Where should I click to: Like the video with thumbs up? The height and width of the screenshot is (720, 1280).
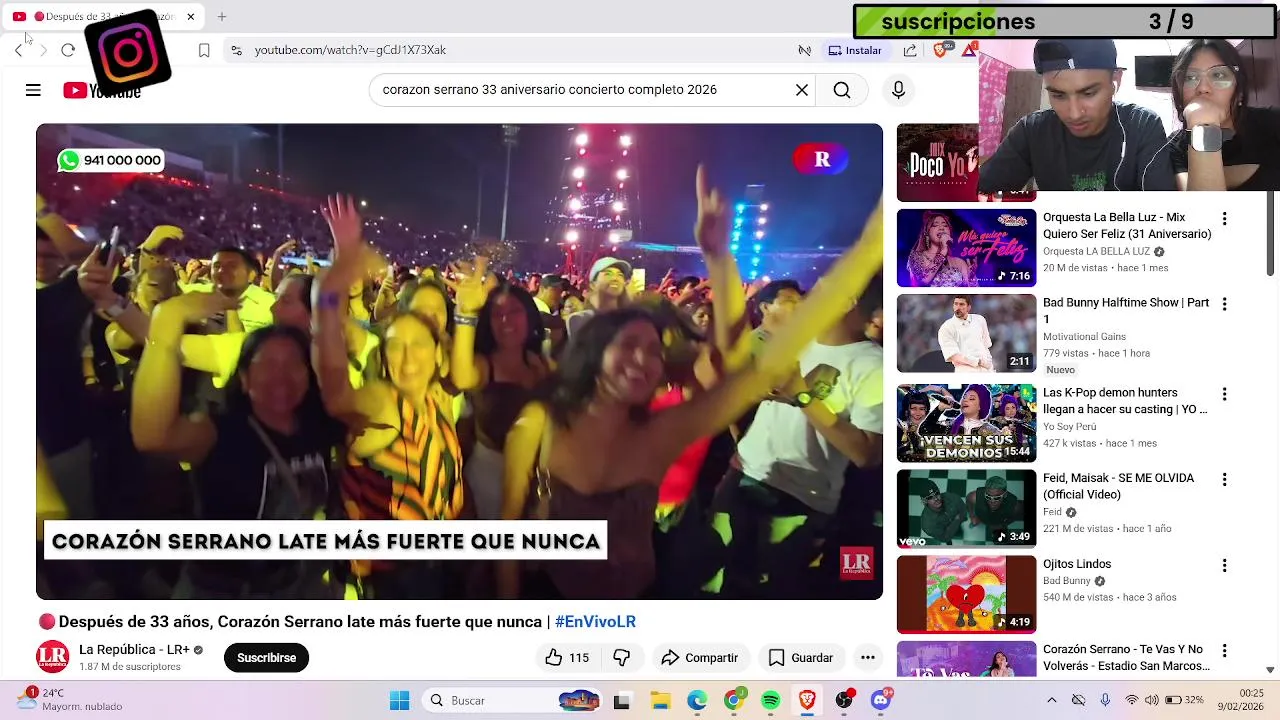(x=566, y=657)
